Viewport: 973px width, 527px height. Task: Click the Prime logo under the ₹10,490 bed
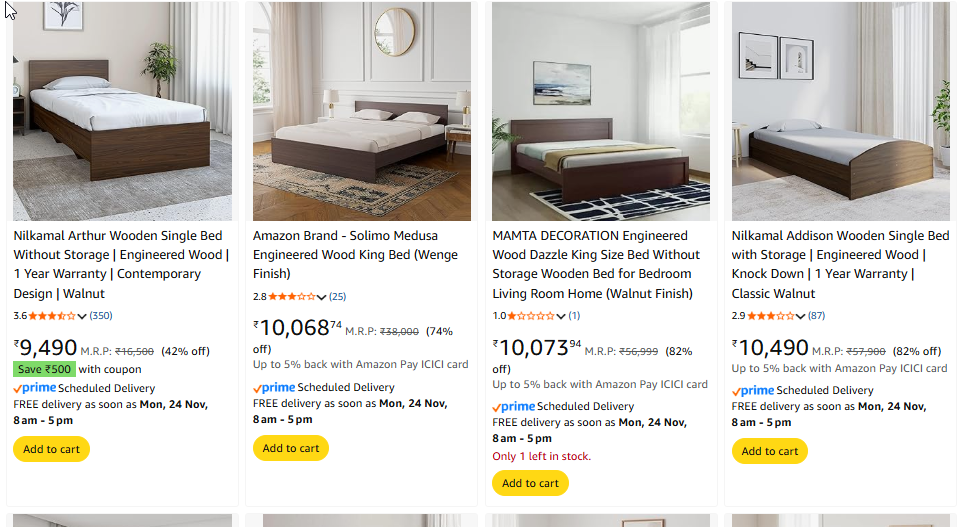(753, 391)
